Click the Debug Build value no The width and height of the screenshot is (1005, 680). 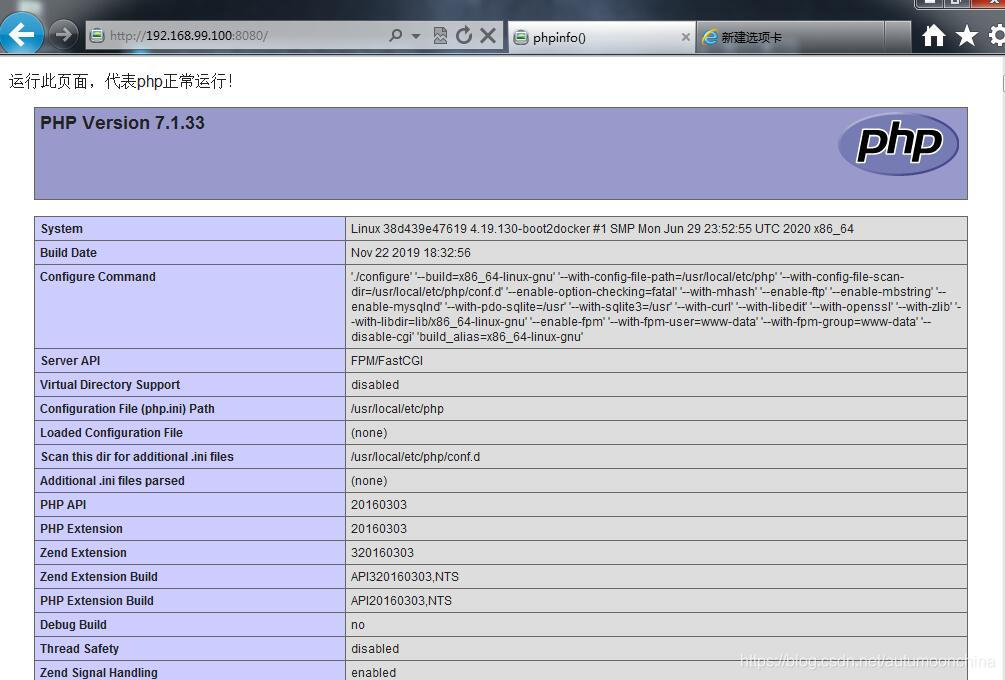[358, 625]
